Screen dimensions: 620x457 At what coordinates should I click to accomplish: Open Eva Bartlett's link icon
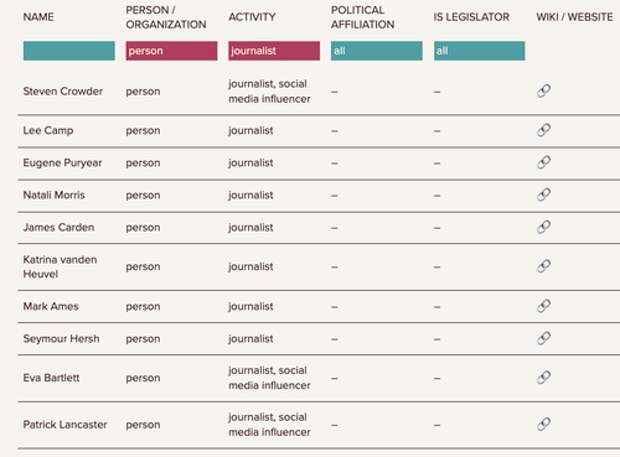click(x=544, y=378)
